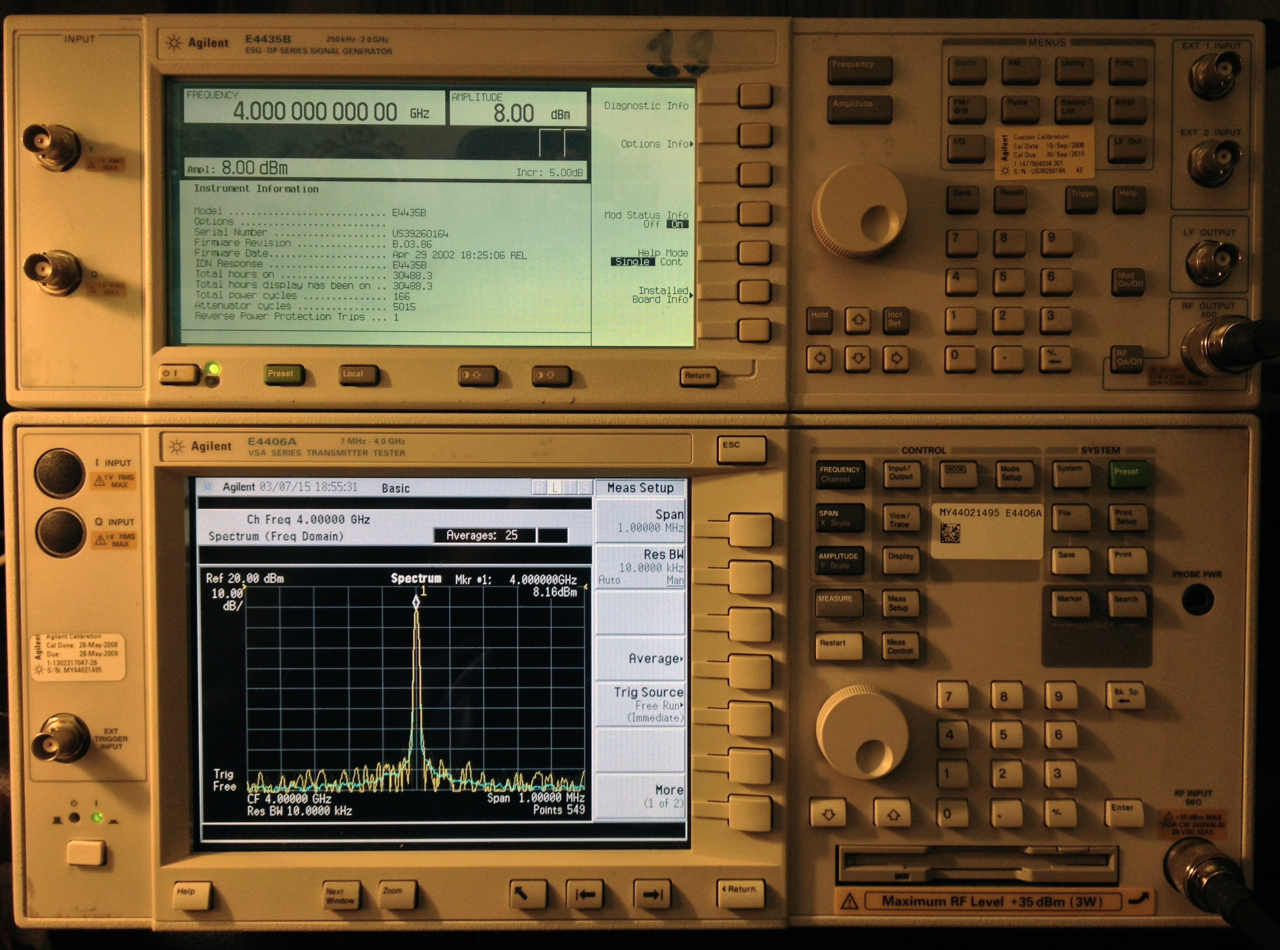
Task: Push the Incr Set key on E4435B
Action: click(x=895, y=320)
